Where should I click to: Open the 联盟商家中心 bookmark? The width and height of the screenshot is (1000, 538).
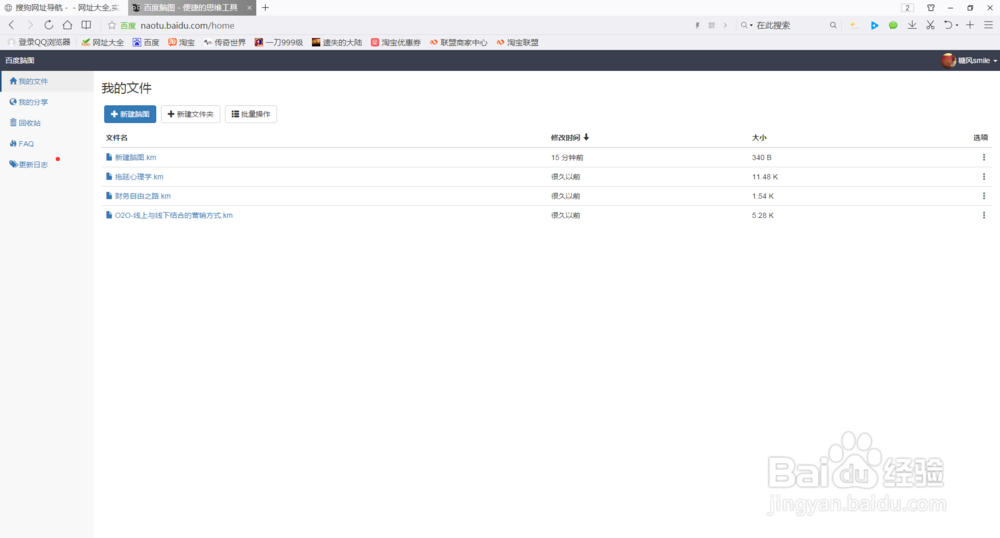459,42
